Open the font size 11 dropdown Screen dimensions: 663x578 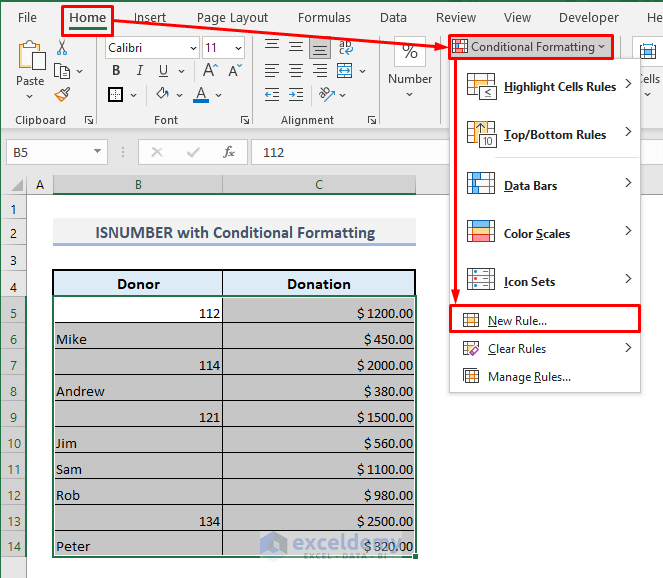click(x=238, y=48)
